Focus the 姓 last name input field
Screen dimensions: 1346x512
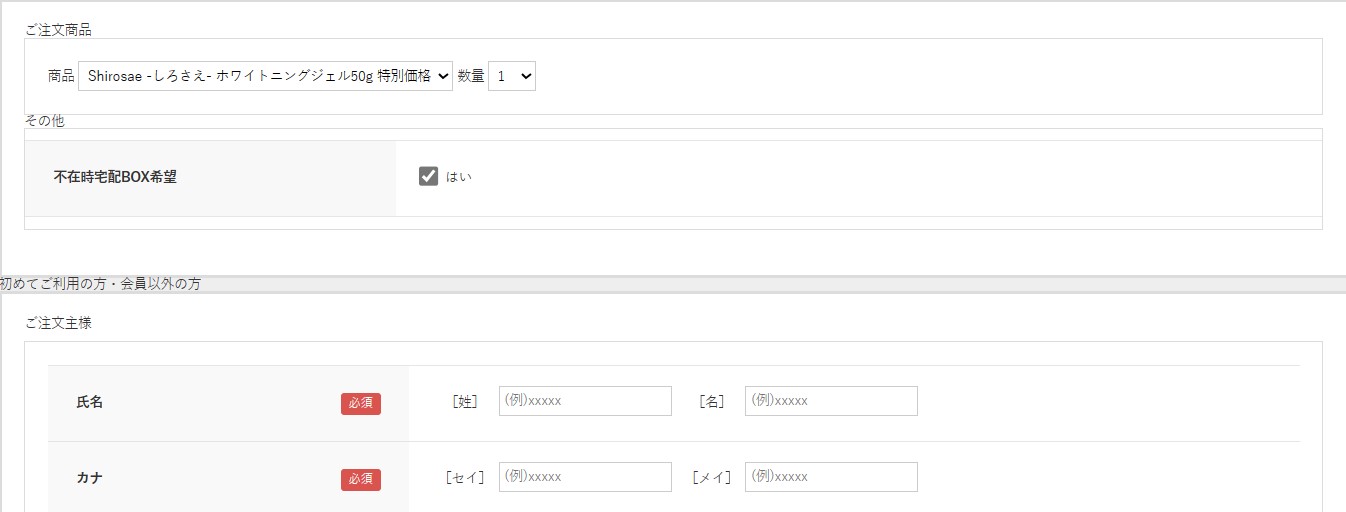(585, 401)
